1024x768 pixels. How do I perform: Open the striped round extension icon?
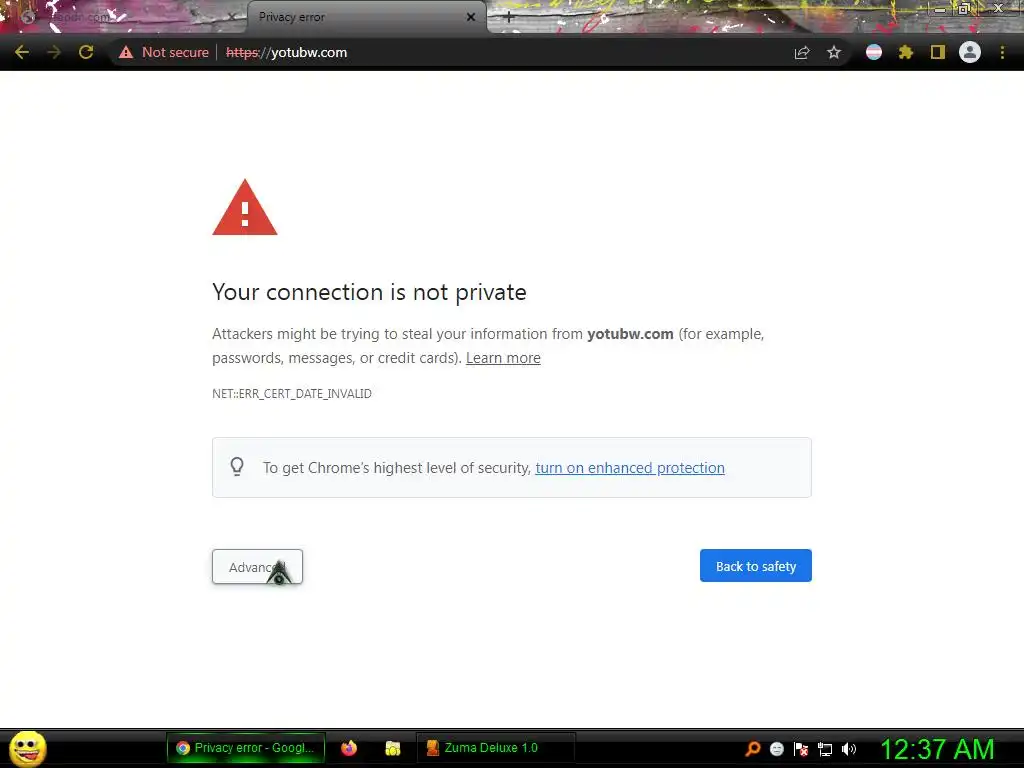click(874, 52)
